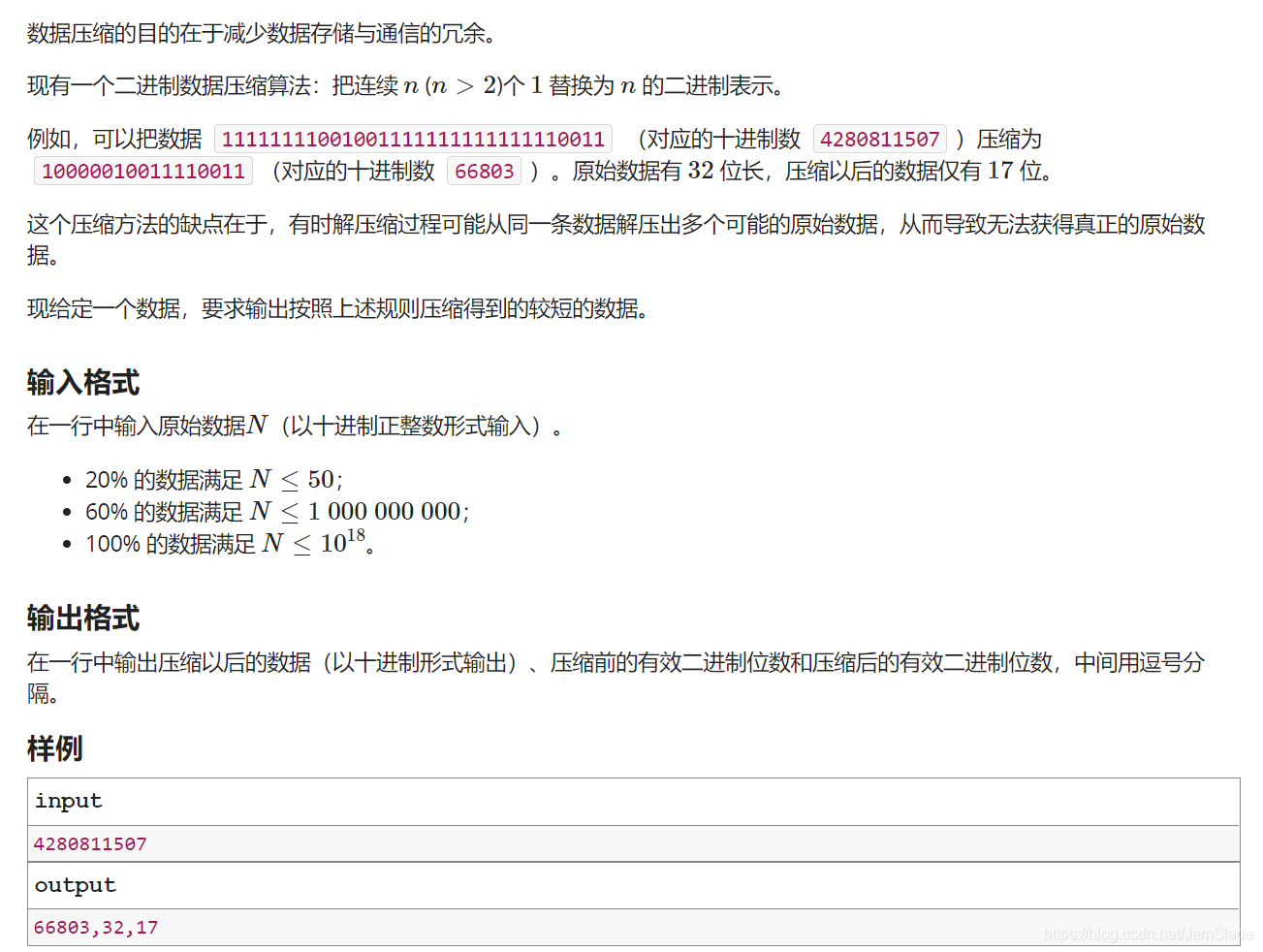The height and width of the screenshot is (952, 1263).
Task: Click the bullet stating N ≤ 10^18 limit
Action: tap(228, 542)
